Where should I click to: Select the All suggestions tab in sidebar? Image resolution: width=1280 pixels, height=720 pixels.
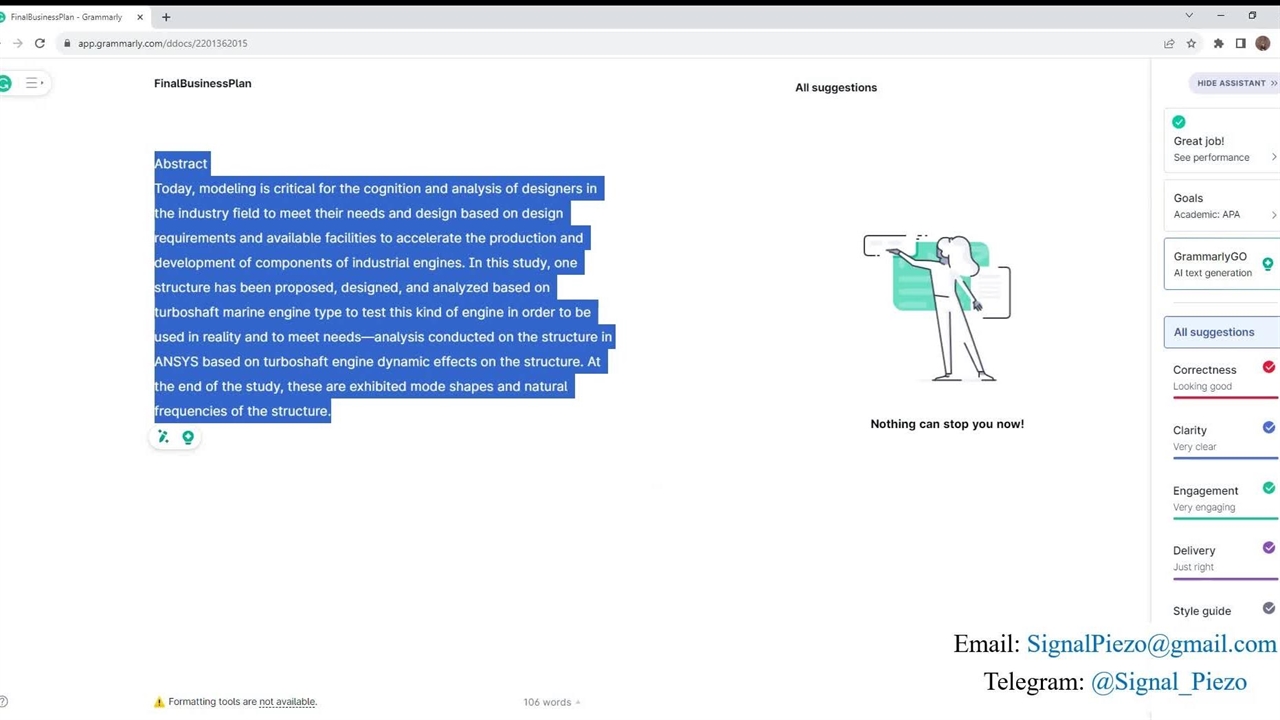pos(1214,332)
